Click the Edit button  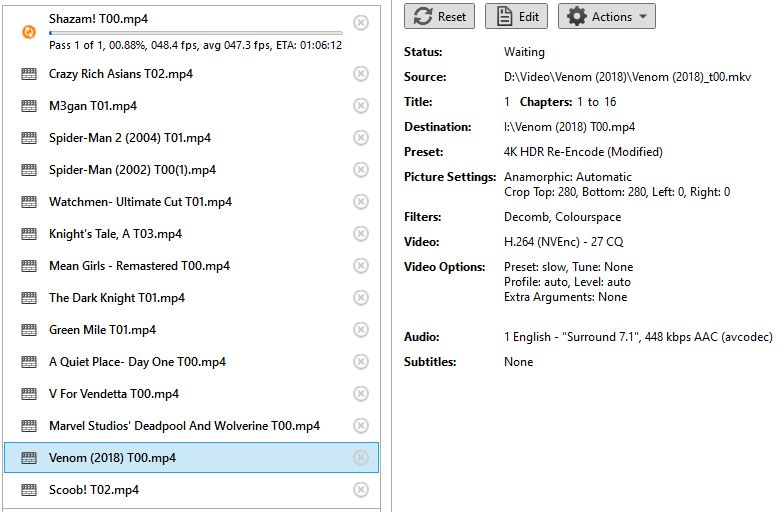(517, 16)
